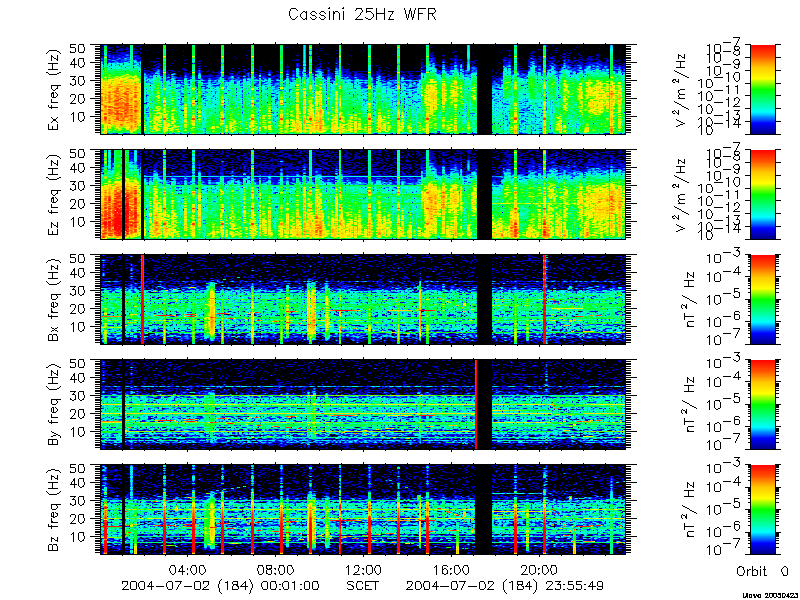Click the data gap in the Ex panel
The height and width of the screenshot is (600, 800).
coord(484,89)
